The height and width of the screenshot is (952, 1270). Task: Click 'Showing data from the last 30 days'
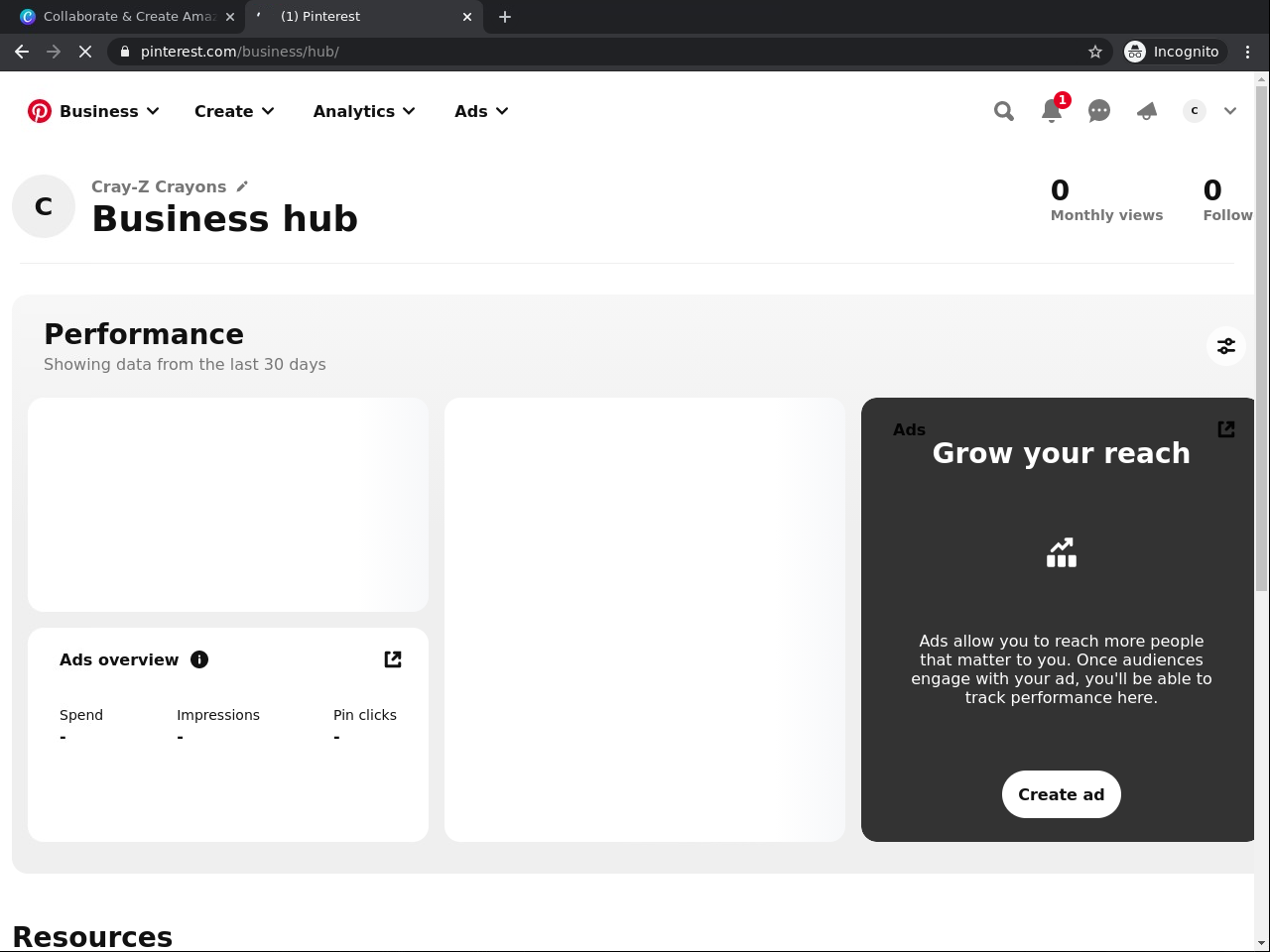185,365
